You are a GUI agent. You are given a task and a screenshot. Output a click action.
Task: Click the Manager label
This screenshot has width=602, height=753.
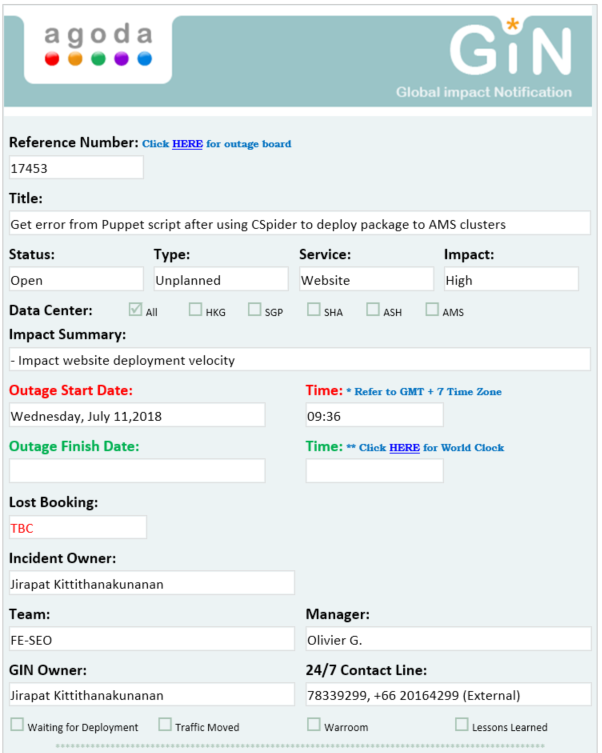(337, 615)
